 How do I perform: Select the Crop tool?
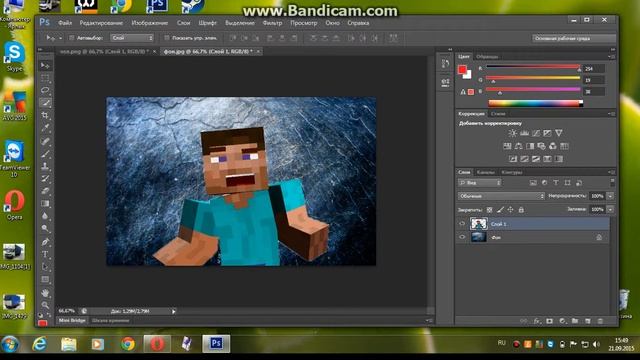click(45, 116)
